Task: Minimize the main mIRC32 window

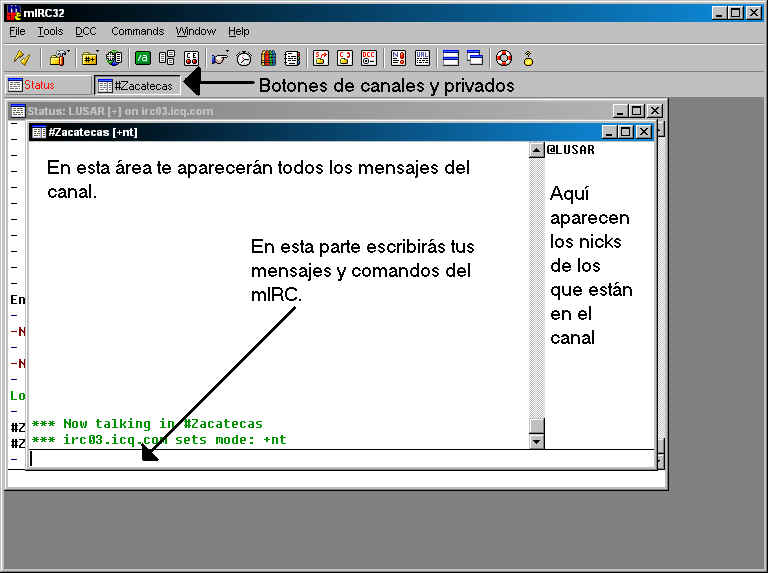Action: pos(719,13)
